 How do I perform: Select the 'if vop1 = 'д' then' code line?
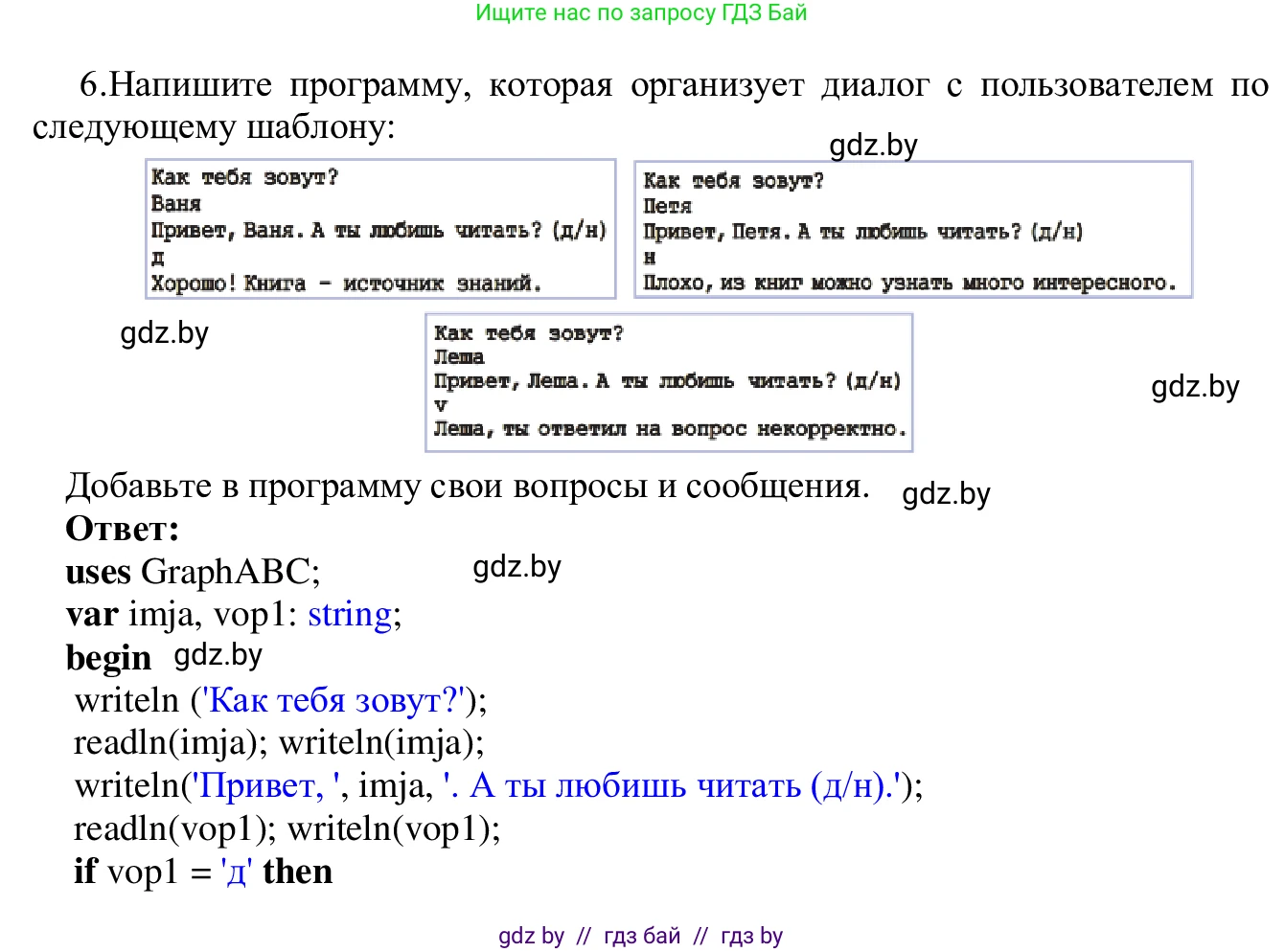[201, 872]
